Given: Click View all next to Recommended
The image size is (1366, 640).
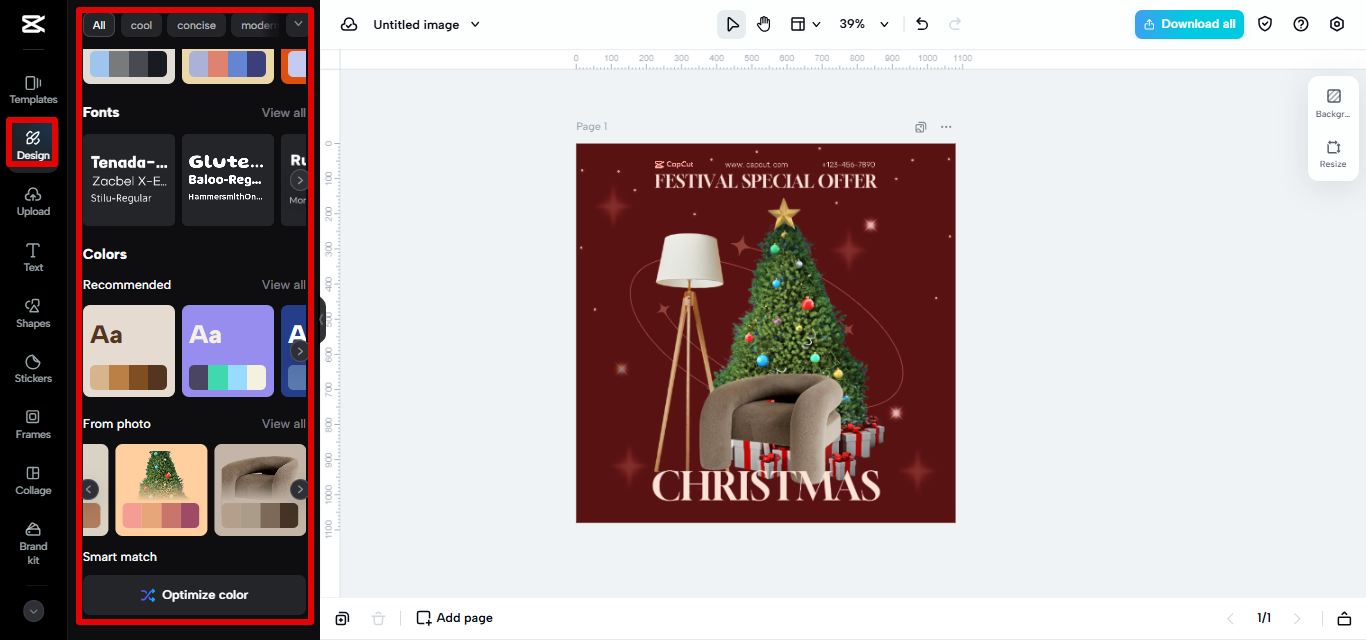Looking at the screenshot, I should coord(284,285).
